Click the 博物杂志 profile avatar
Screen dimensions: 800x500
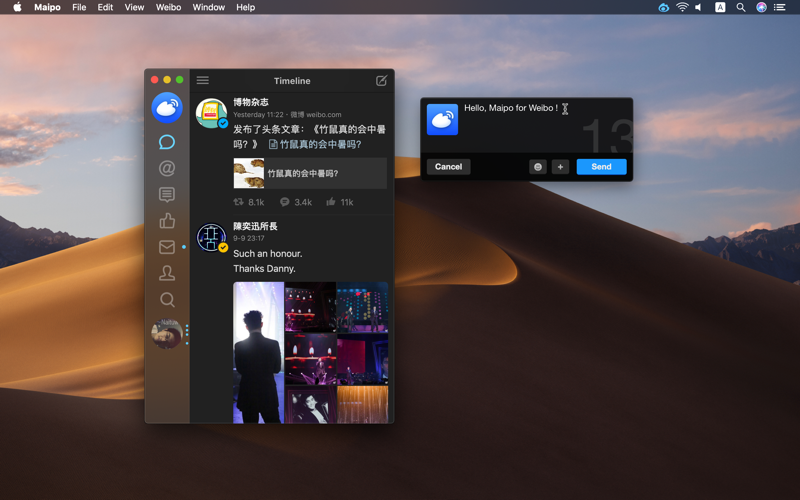click(212, 113)
